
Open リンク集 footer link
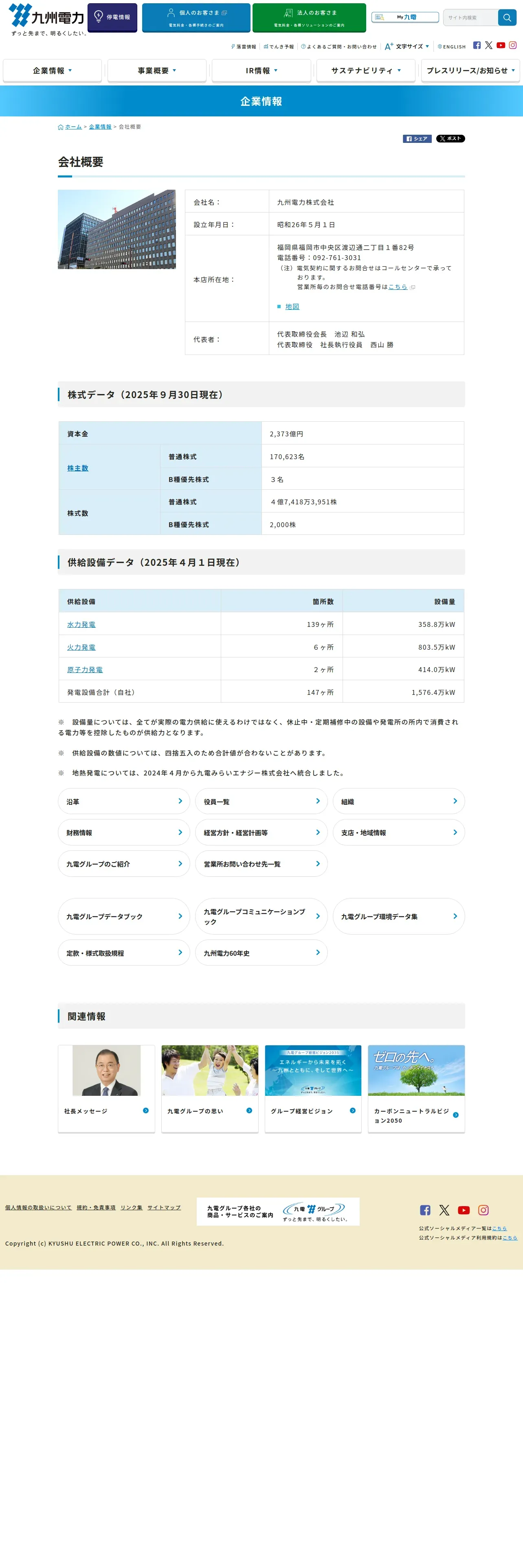tap(132, 1208)
